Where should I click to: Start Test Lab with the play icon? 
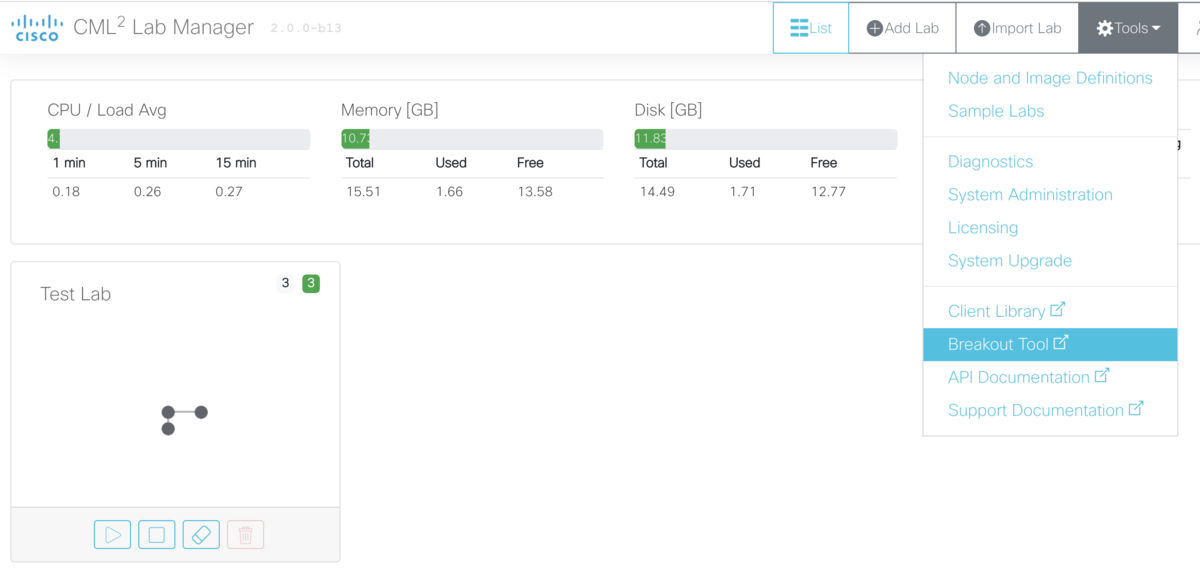click(x=113, y=535)
